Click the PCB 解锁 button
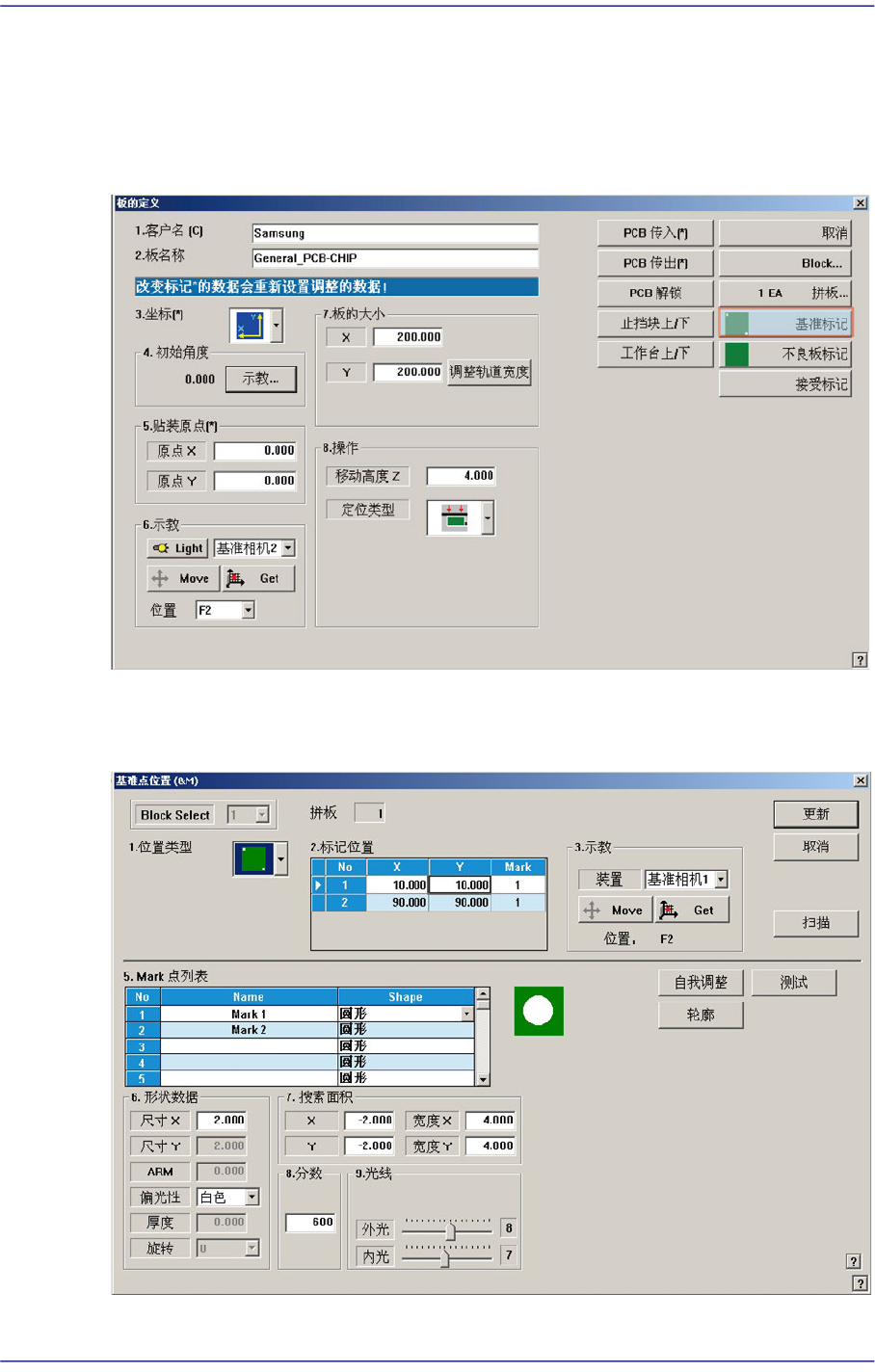 point(655,293)
